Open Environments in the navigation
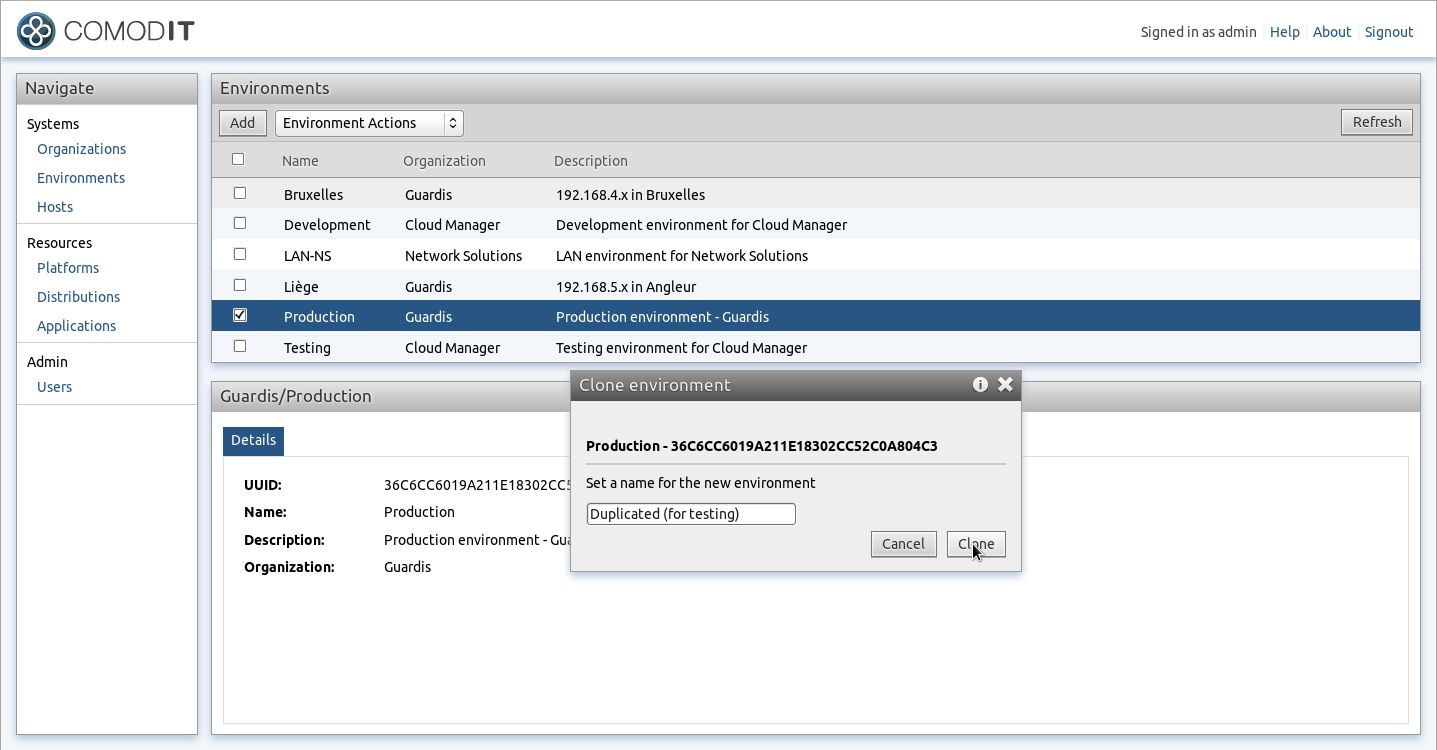This screenshot has height=750, width=1437. [81, 178]
